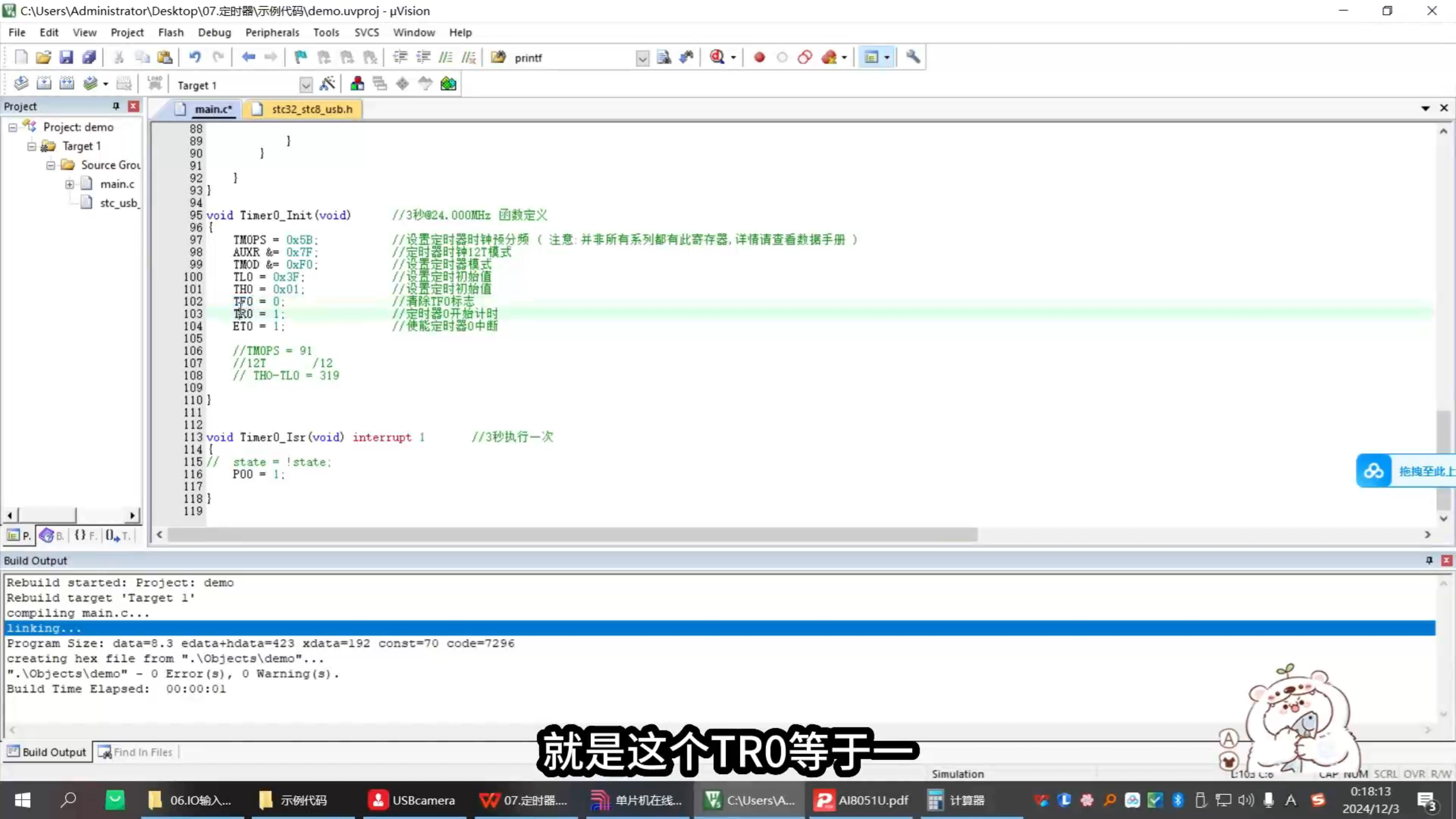Expand the main.c tree item
Screen dimensions: 1456x819
(69, 184)
